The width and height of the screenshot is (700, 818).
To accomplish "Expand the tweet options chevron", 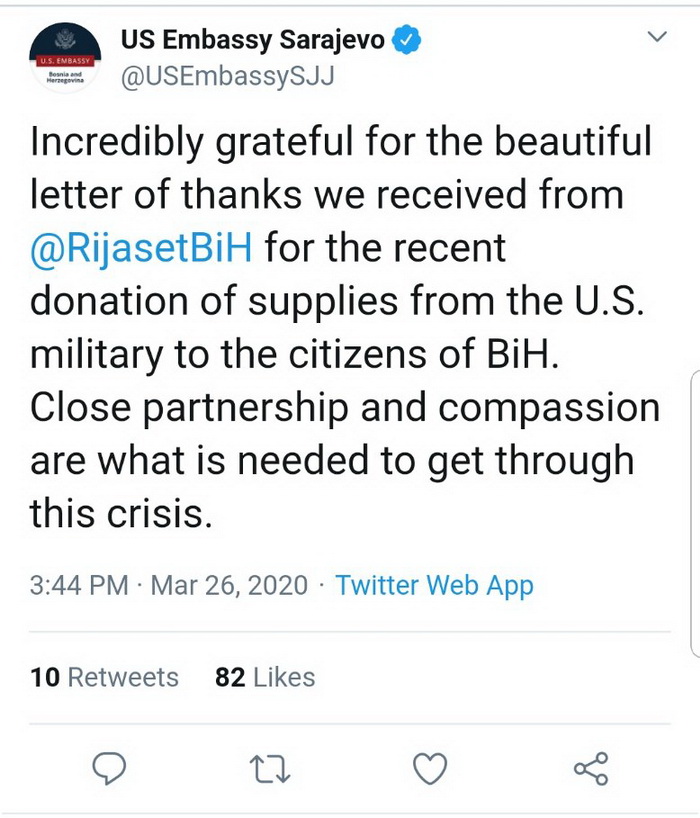I will (x=657, y=37).
